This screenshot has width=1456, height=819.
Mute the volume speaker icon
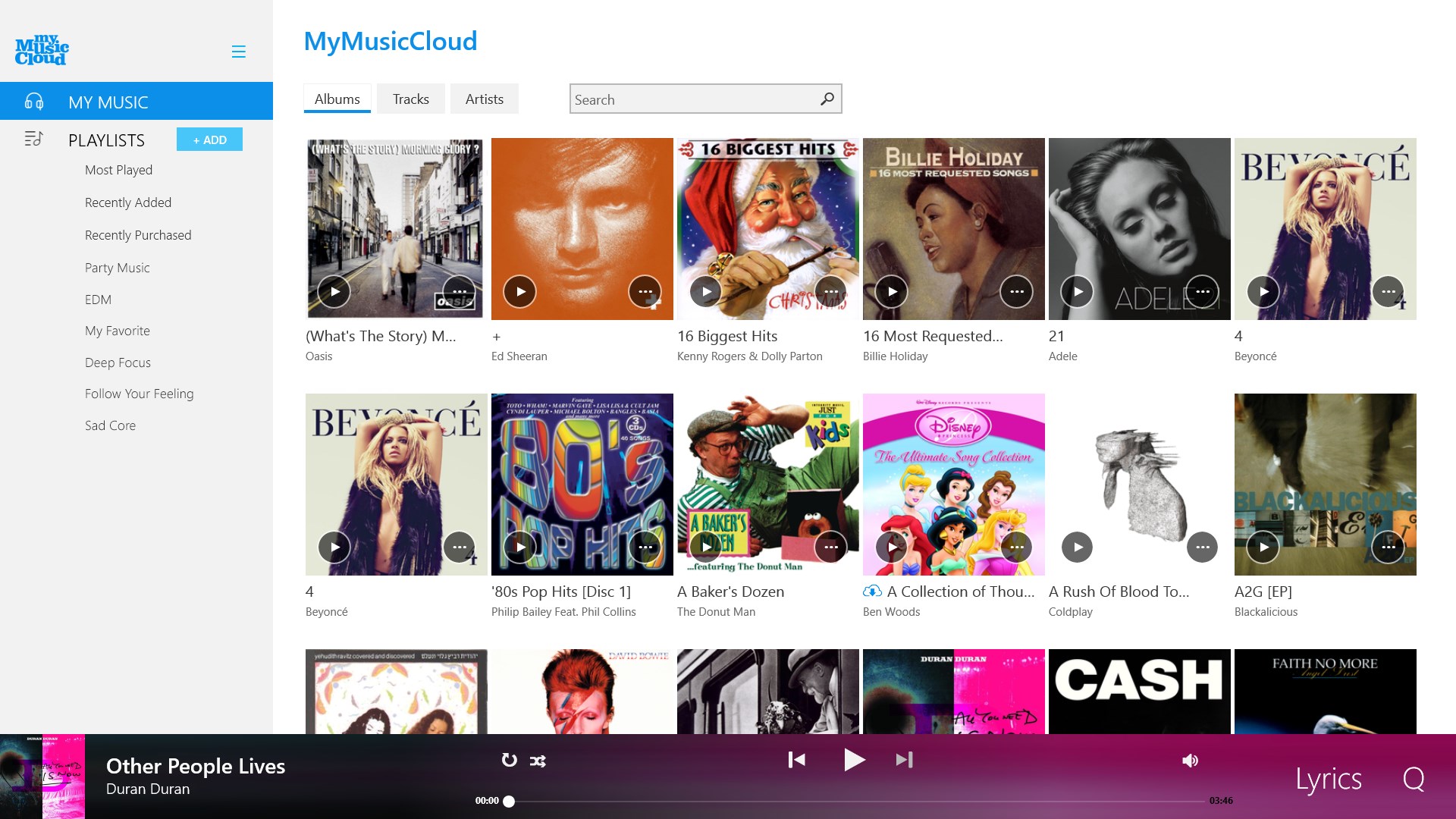1191,761
